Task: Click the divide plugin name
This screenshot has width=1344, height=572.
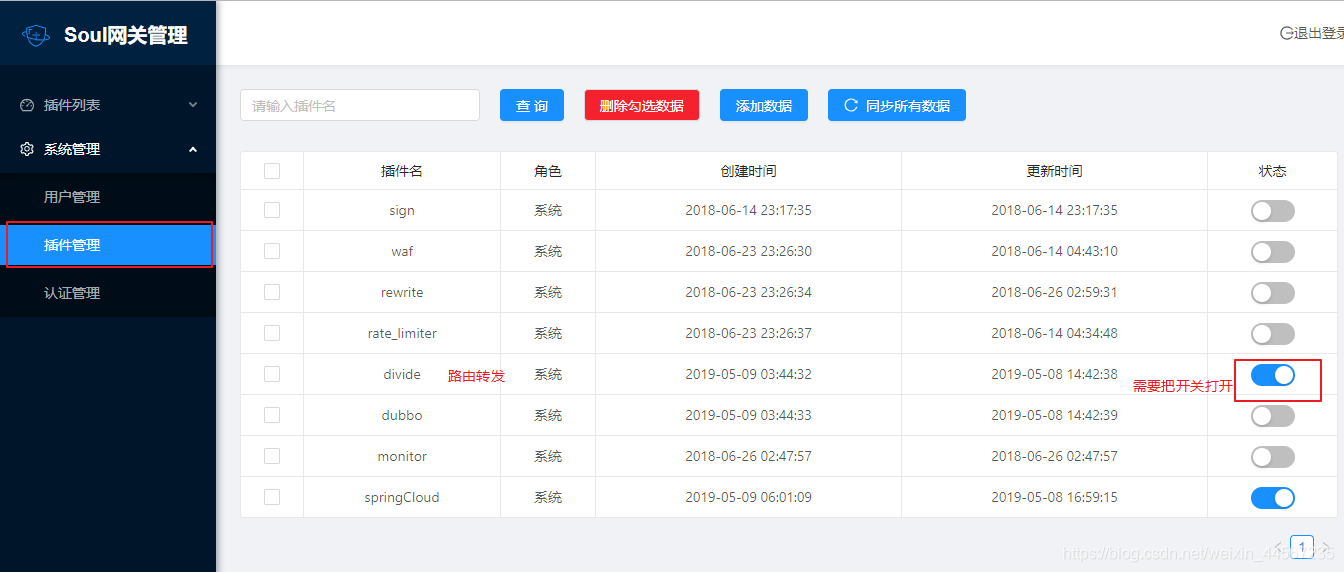Action: [x=402, y=374]
